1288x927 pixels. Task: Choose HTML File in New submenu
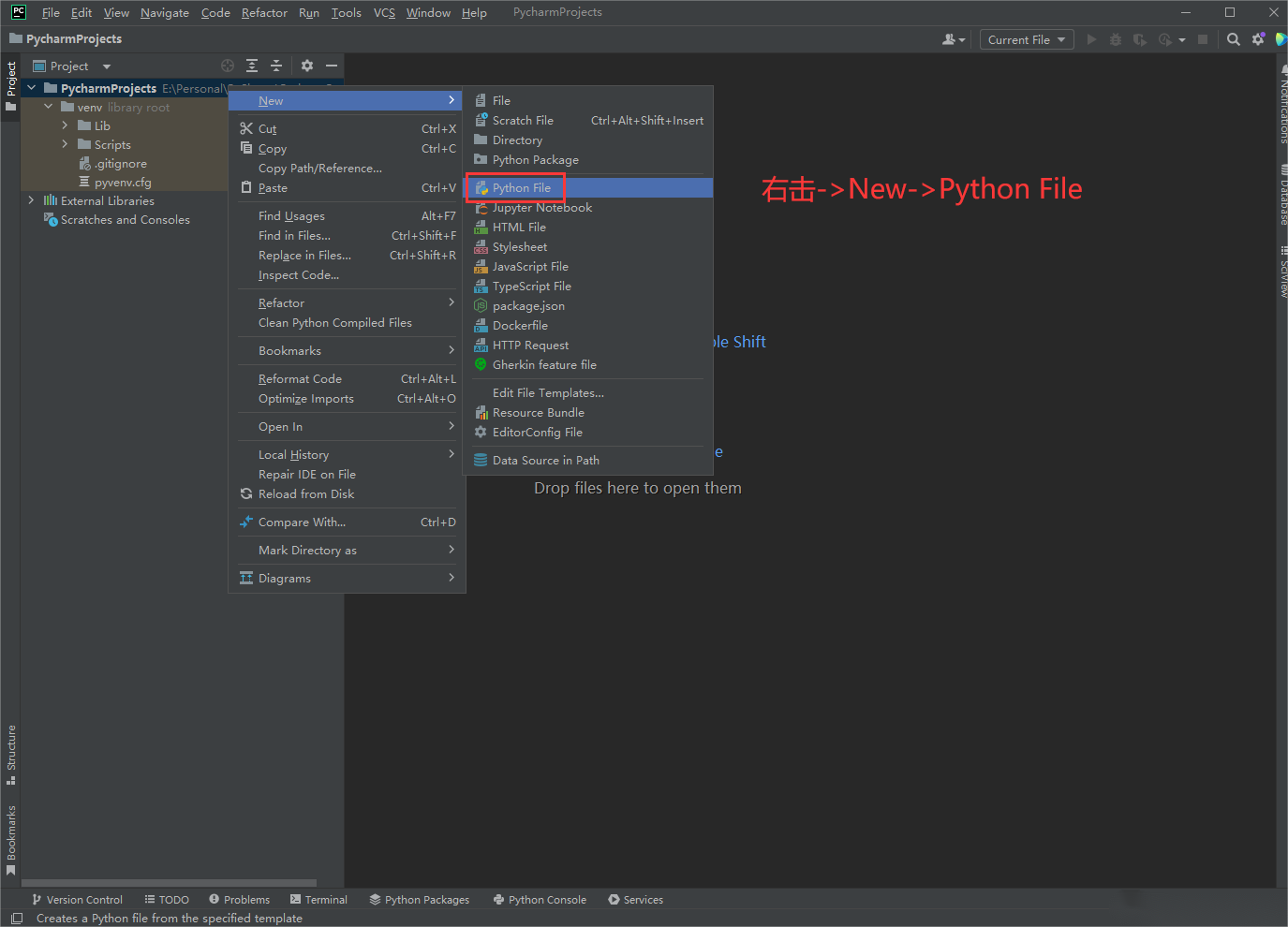(x=589, y=228)
